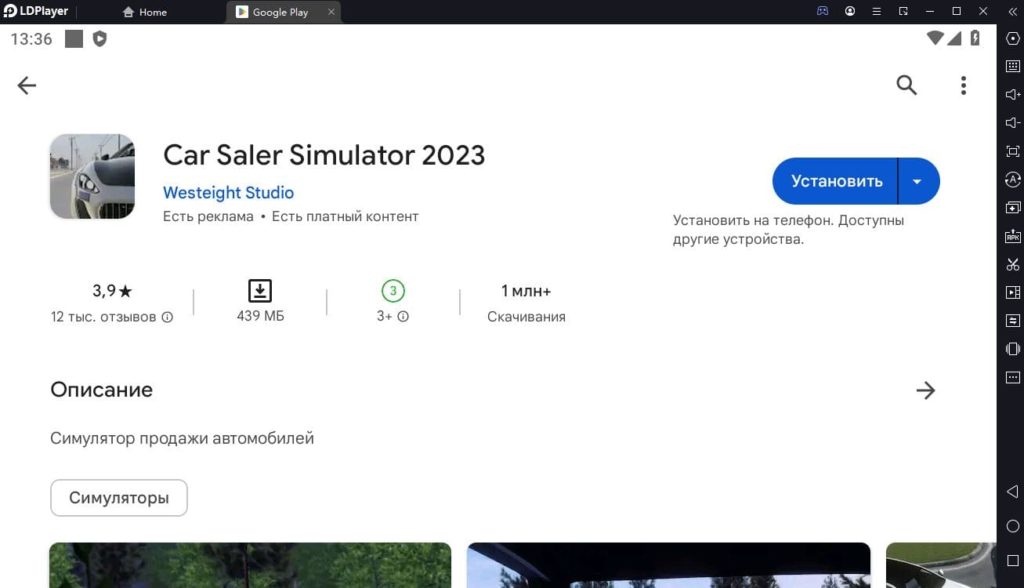The image size is (1024, 588).
Task: Open more tools ellipsis in sidebar
Action: (1012, 378)
